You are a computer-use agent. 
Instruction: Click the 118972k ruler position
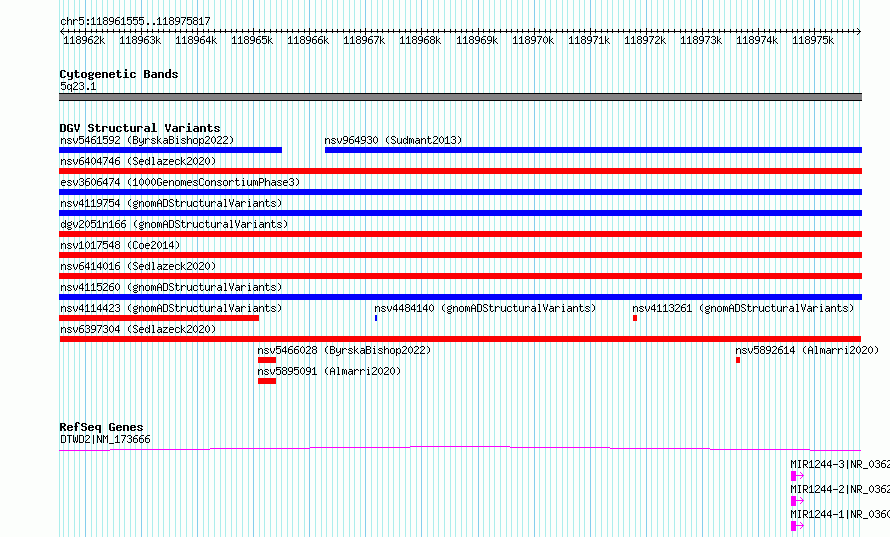pos(645,40)
